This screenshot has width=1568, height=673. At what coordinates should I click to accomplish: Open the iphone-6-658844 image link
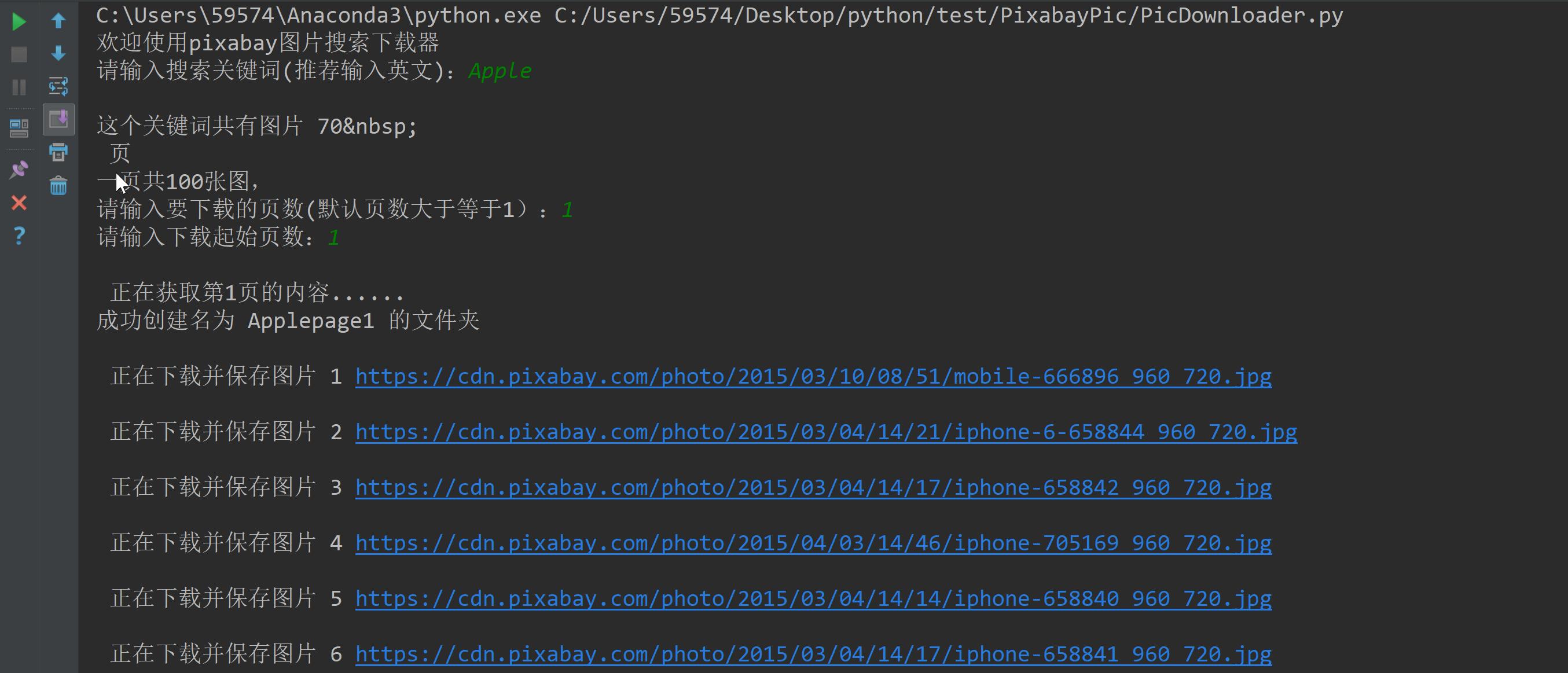click(x=826, y=432)
